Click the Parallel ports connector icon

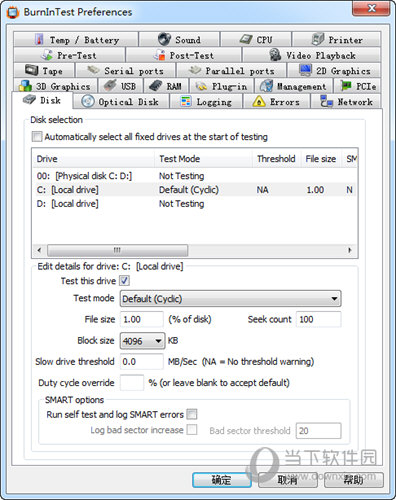pos(195,70)
